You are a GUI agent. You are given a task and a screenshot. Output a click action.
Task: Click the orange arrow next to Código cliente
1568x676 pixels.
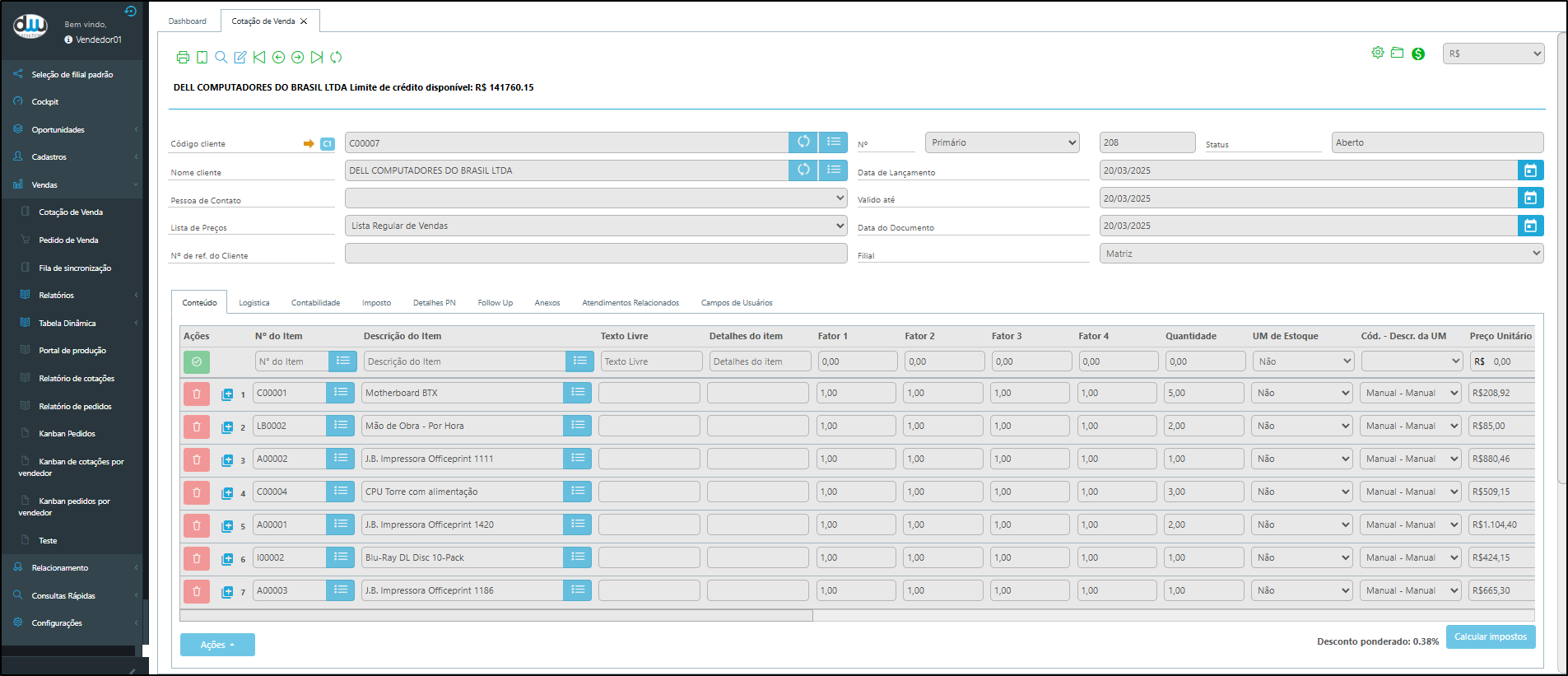point(309,143)
